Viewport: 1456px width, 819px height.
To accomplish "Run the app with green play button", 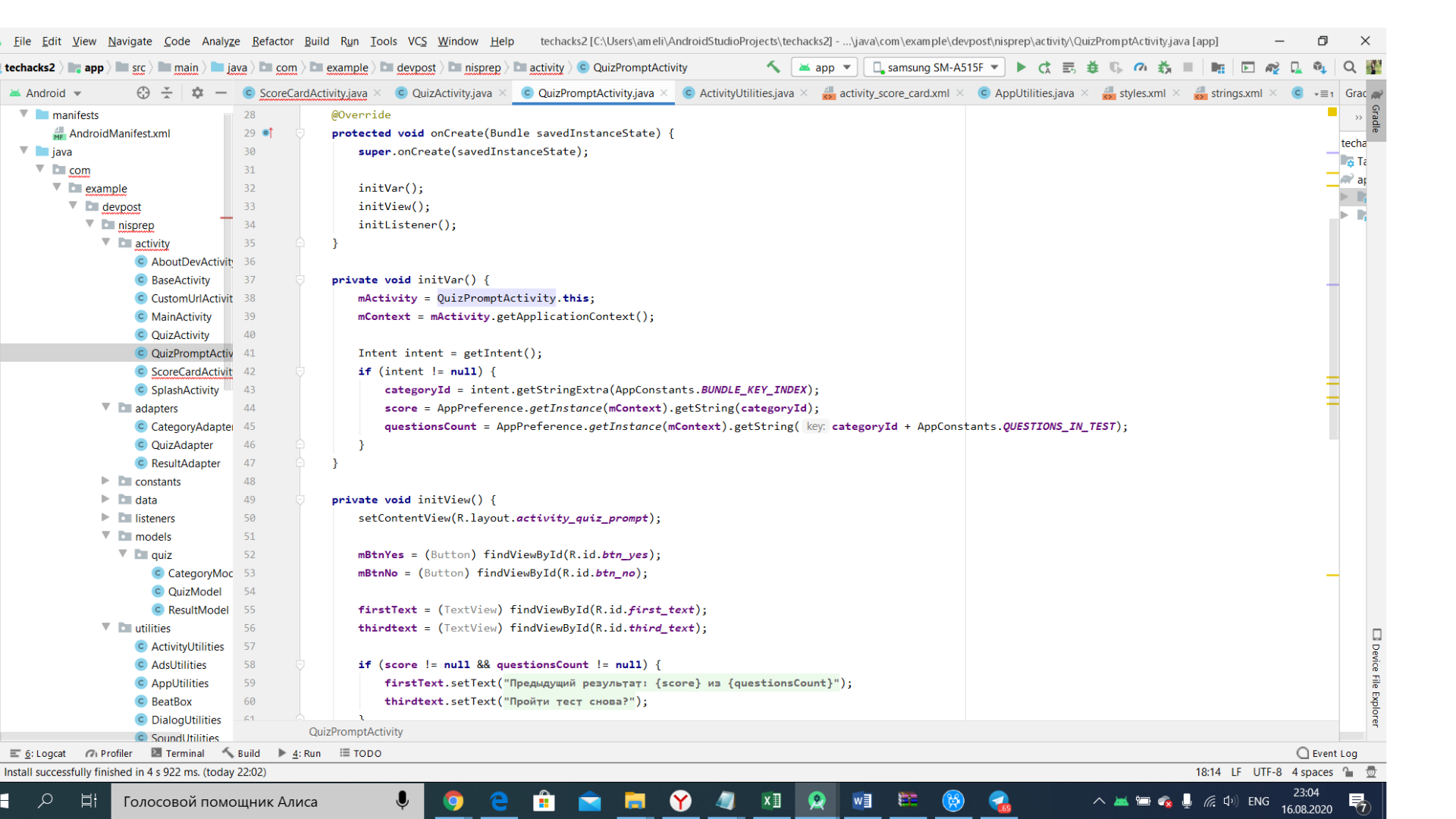I will [x=1021, y=67].
